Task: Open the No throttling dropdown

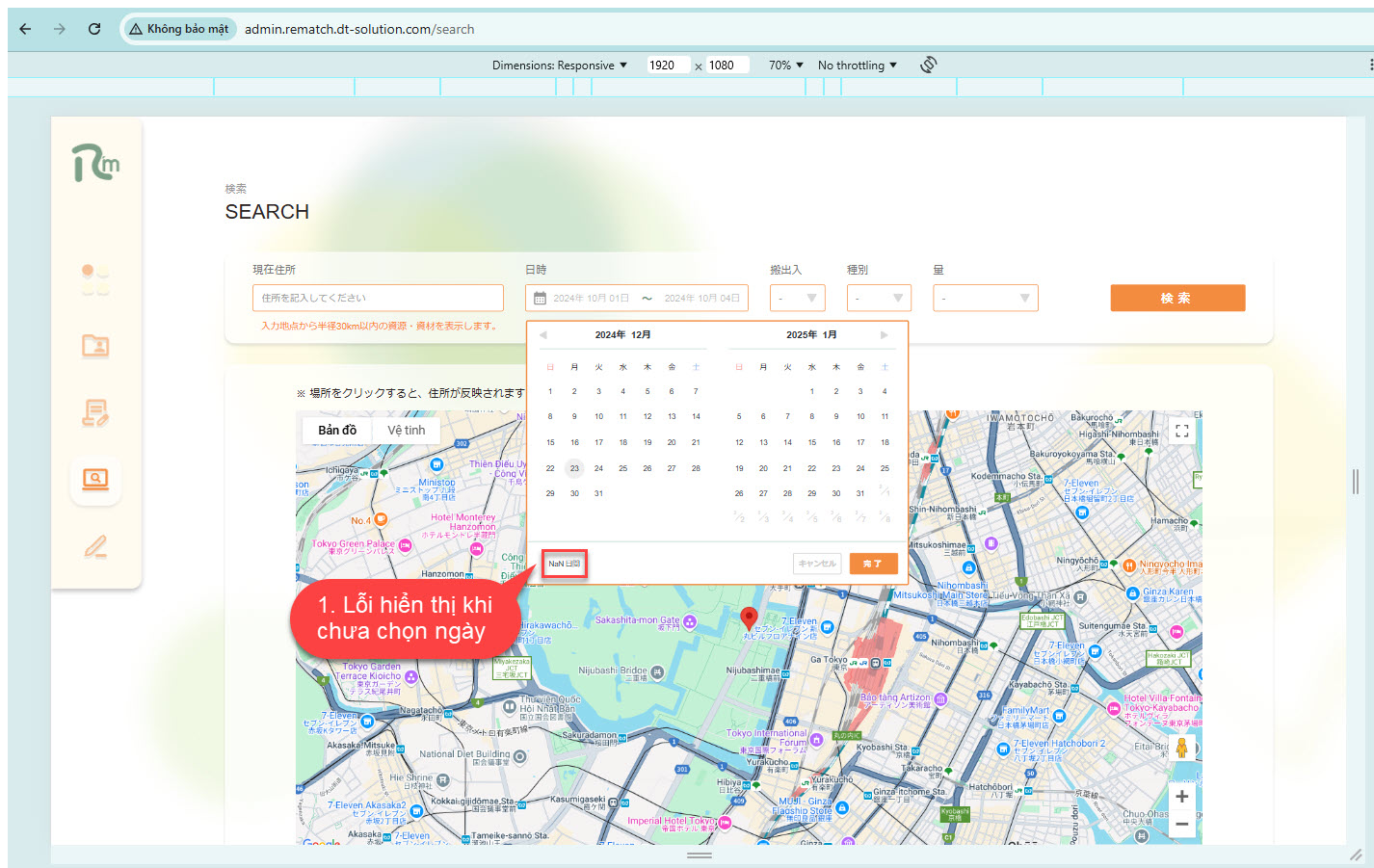Action: point(857,66)
